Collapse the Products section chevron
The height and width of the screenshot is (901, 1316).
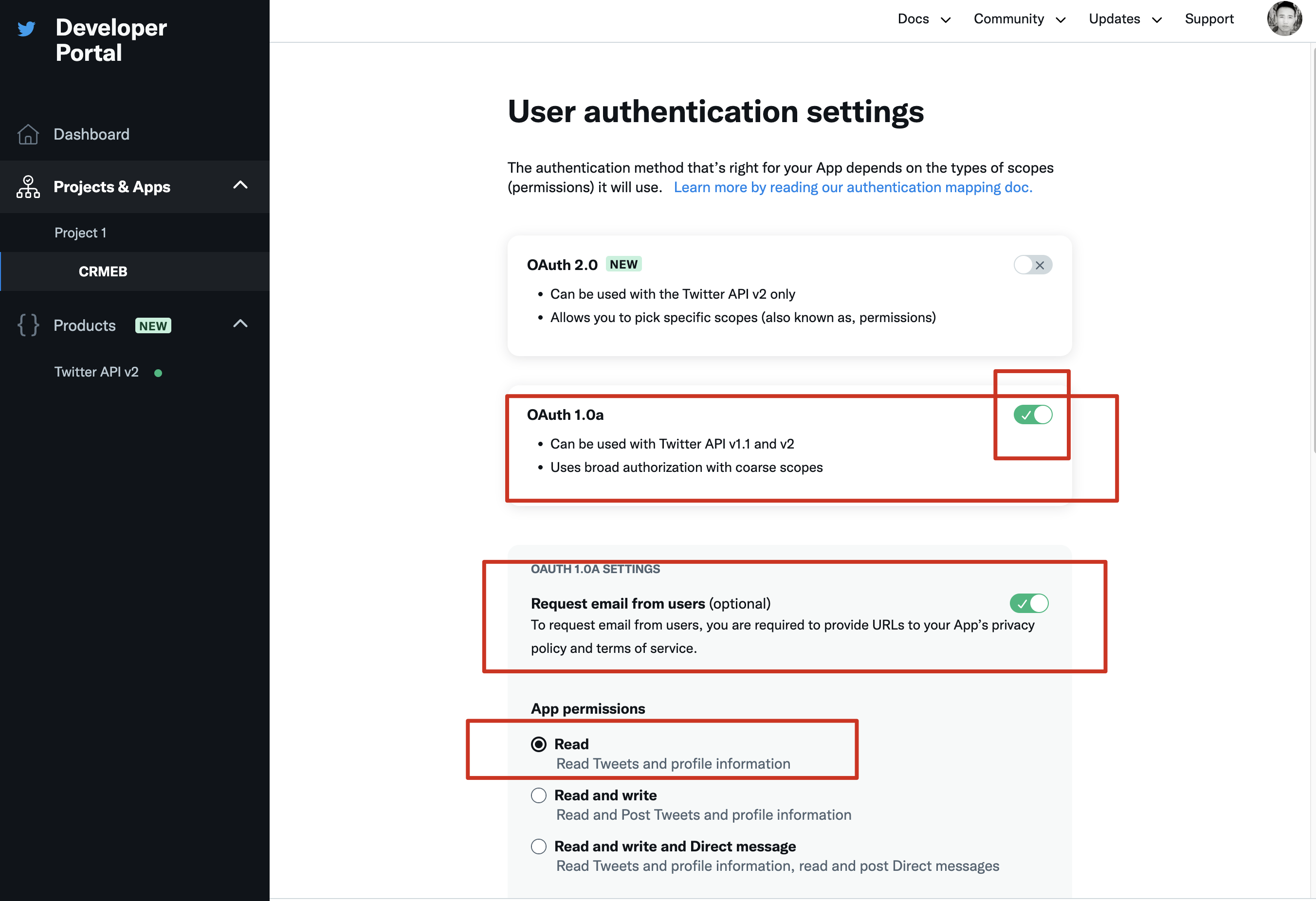click(240, 324)
